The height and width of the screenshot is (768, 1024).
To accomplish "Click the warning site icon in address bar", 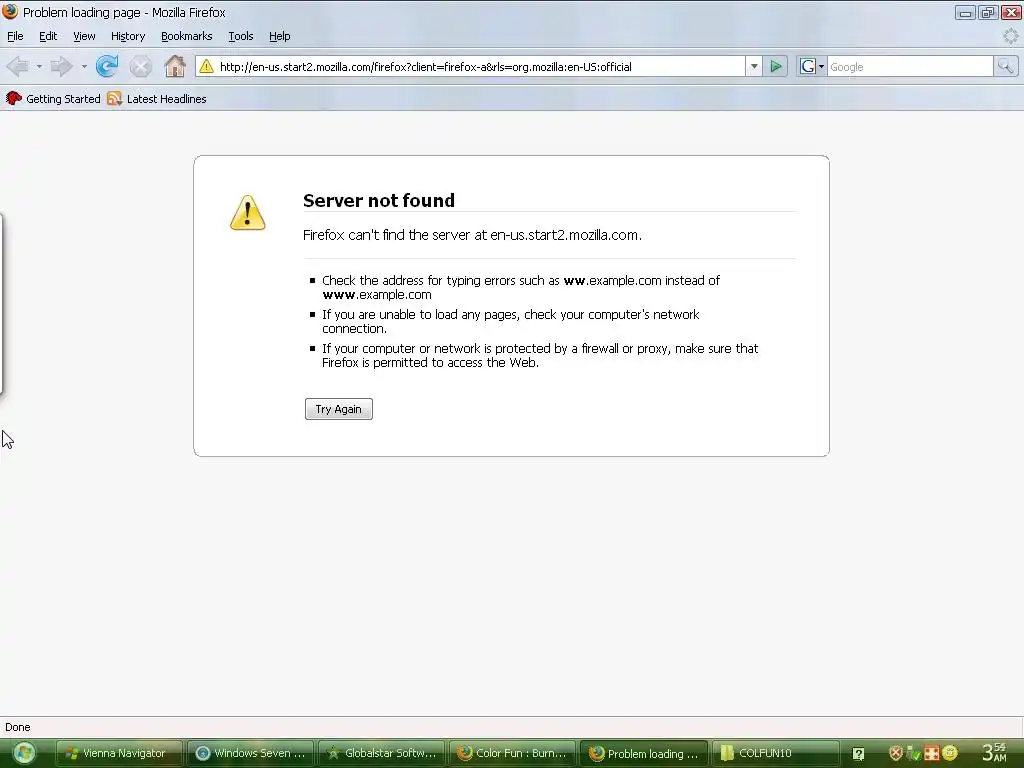I will click(206, 66).
